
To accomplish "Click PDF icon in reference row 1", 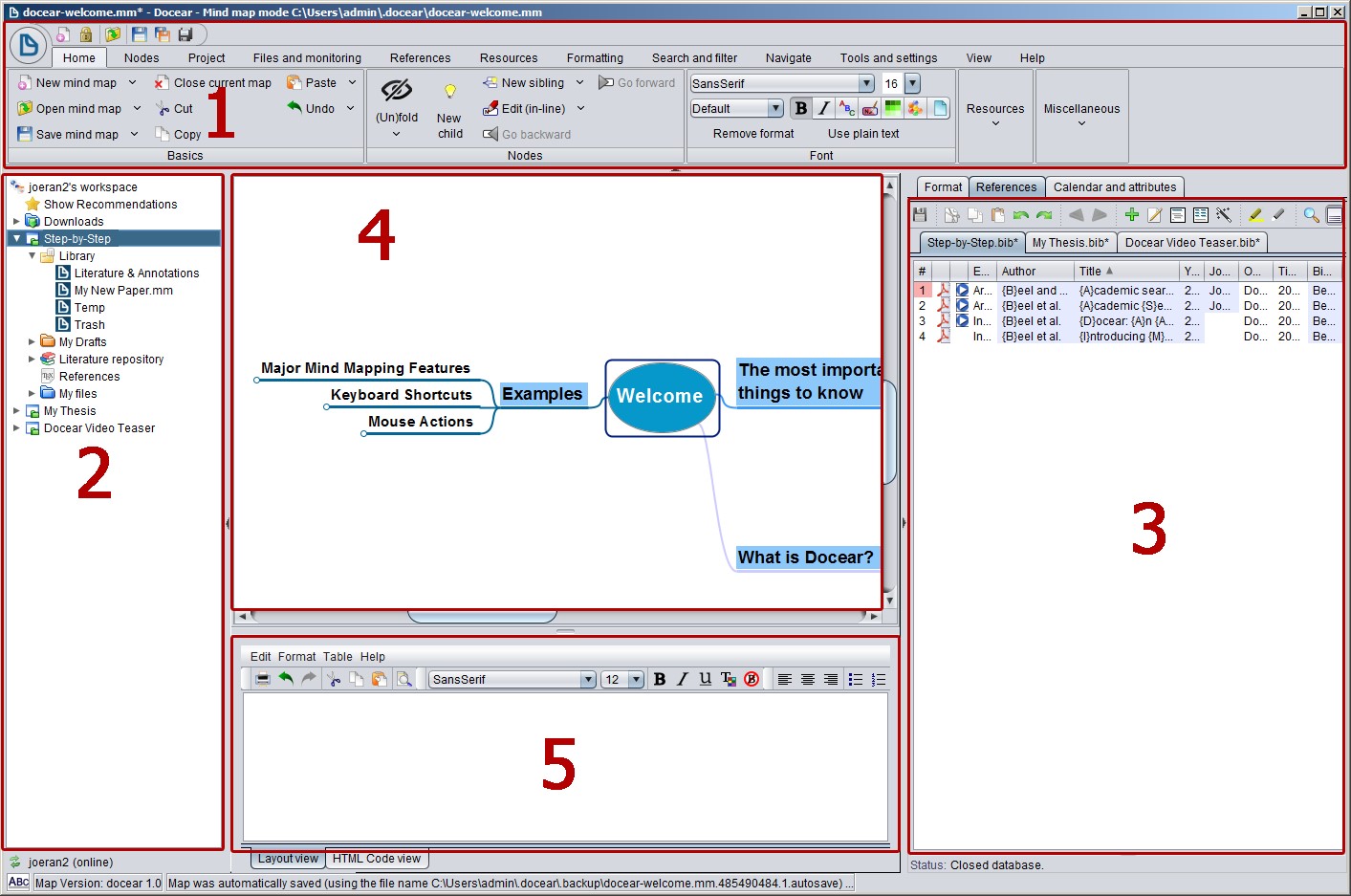I will 944,290.
